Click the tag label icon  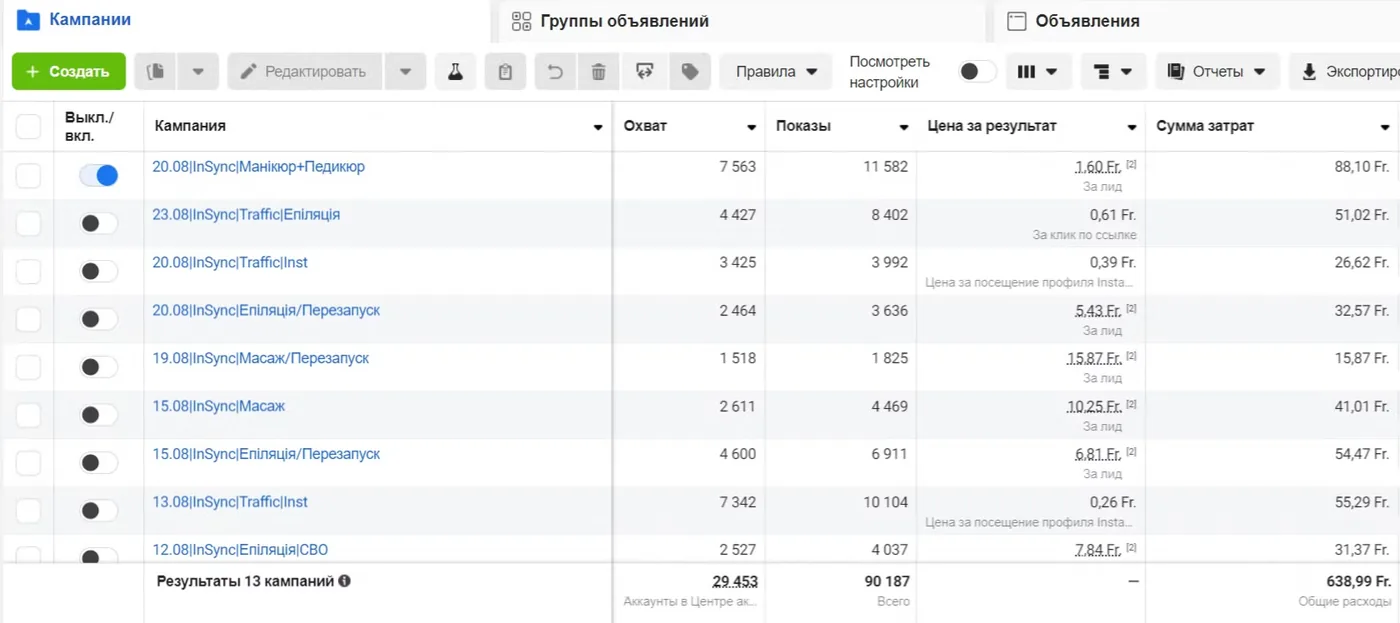[690, 72]
